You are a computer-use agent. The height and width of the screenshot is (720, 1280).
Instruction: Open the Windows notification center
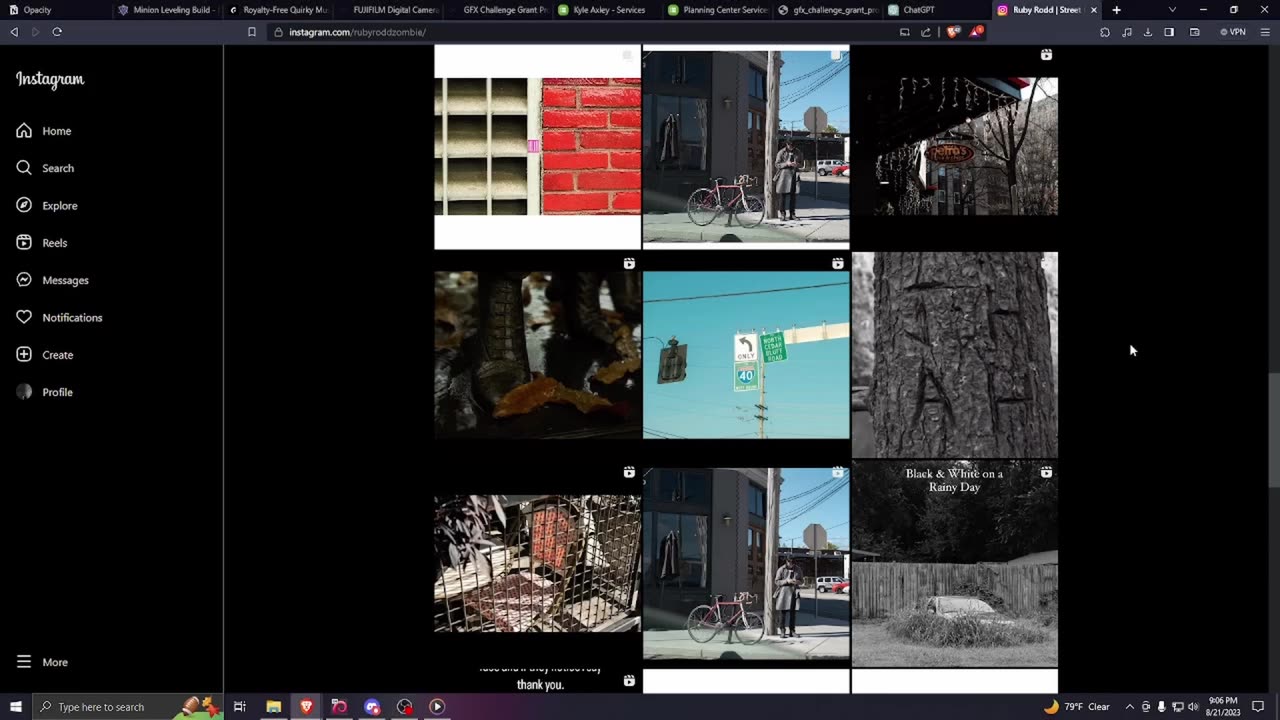click(x=1258, y=707)
